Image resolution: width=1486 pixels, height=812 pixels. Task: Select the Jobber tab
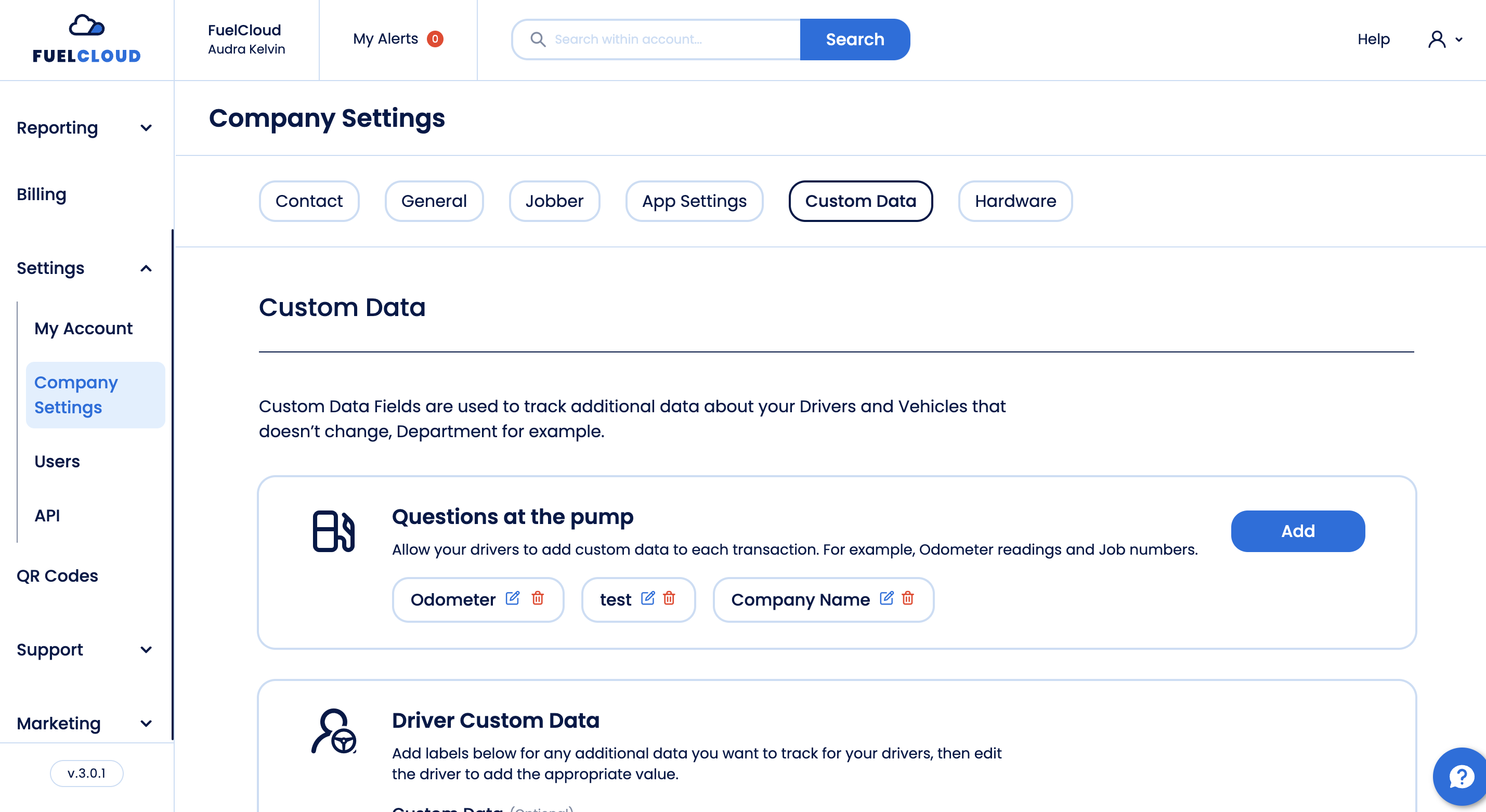(x=554, y=201)
